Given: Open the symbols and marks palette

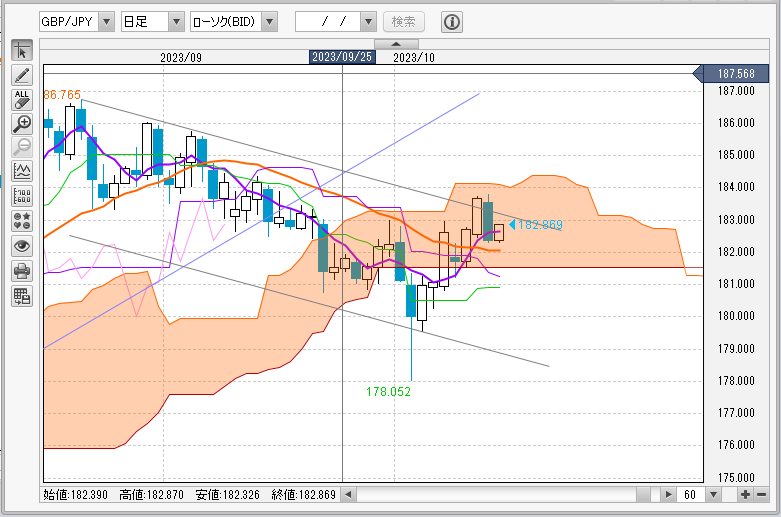Looking at the screenshot, I should click(x=22, y=221).
